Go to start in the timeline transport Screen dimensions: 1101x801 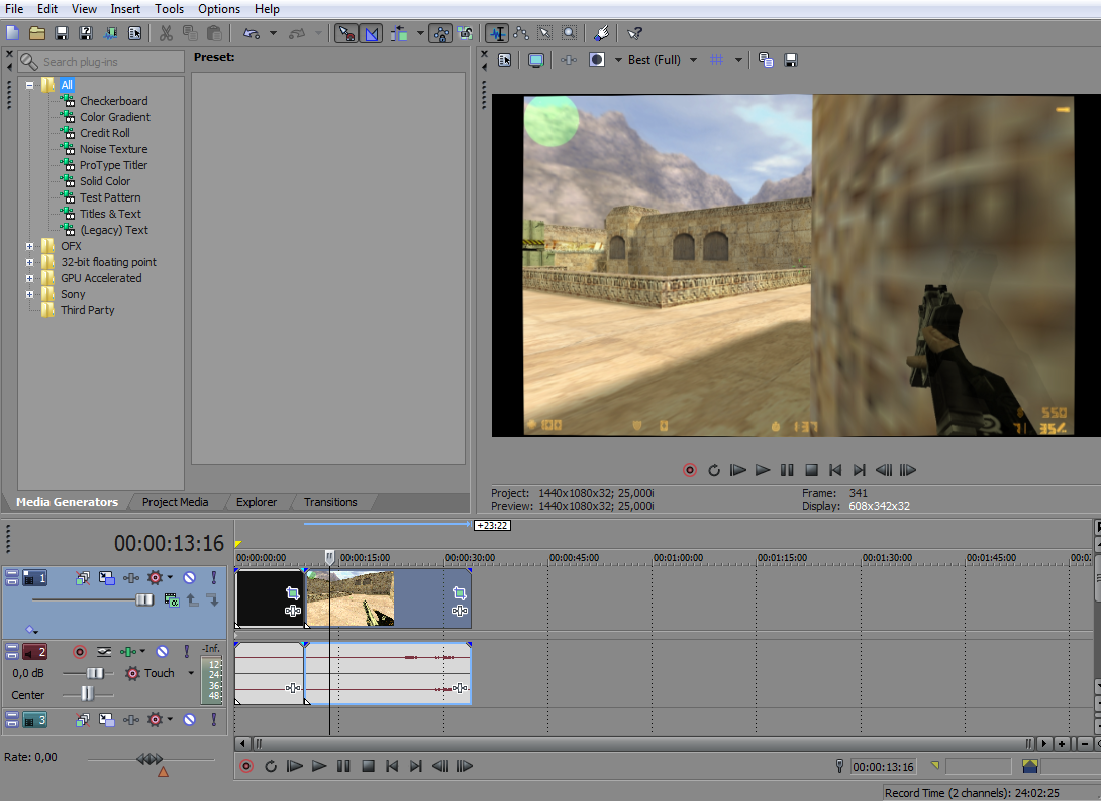coord(392,767)
